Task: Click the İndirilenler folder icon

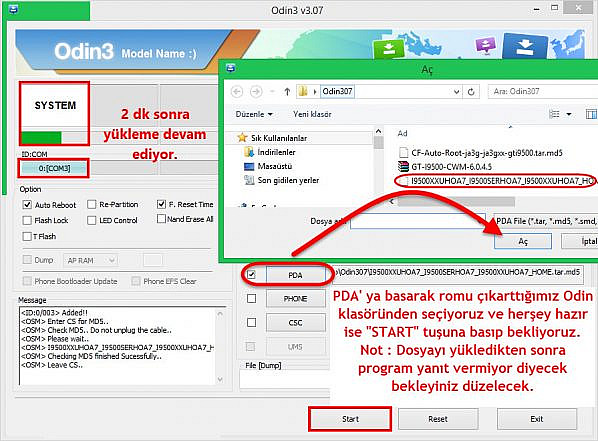Action: (249, 152)
